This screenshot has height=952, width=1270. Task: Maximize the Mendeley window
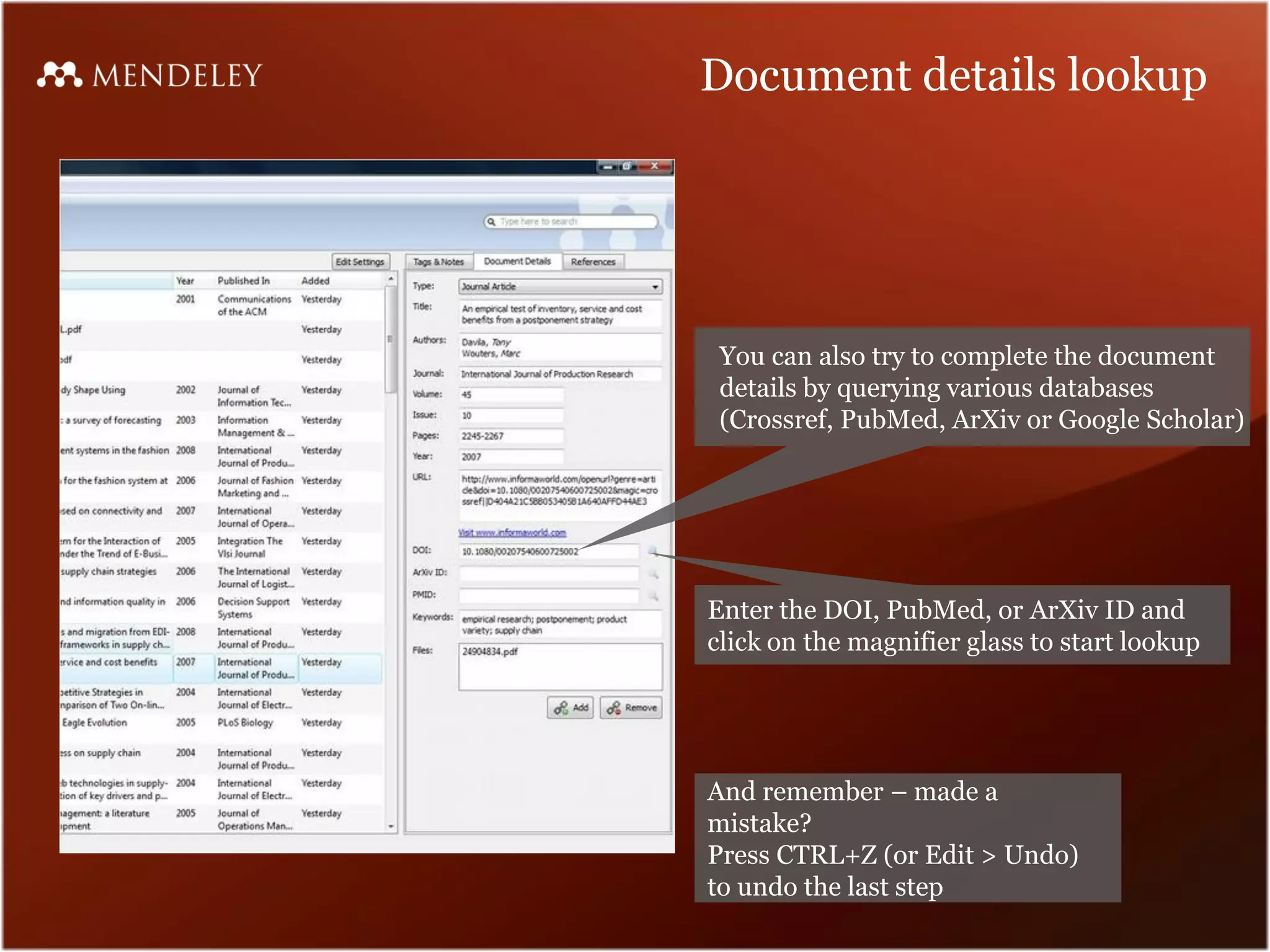tap(627, 166)
